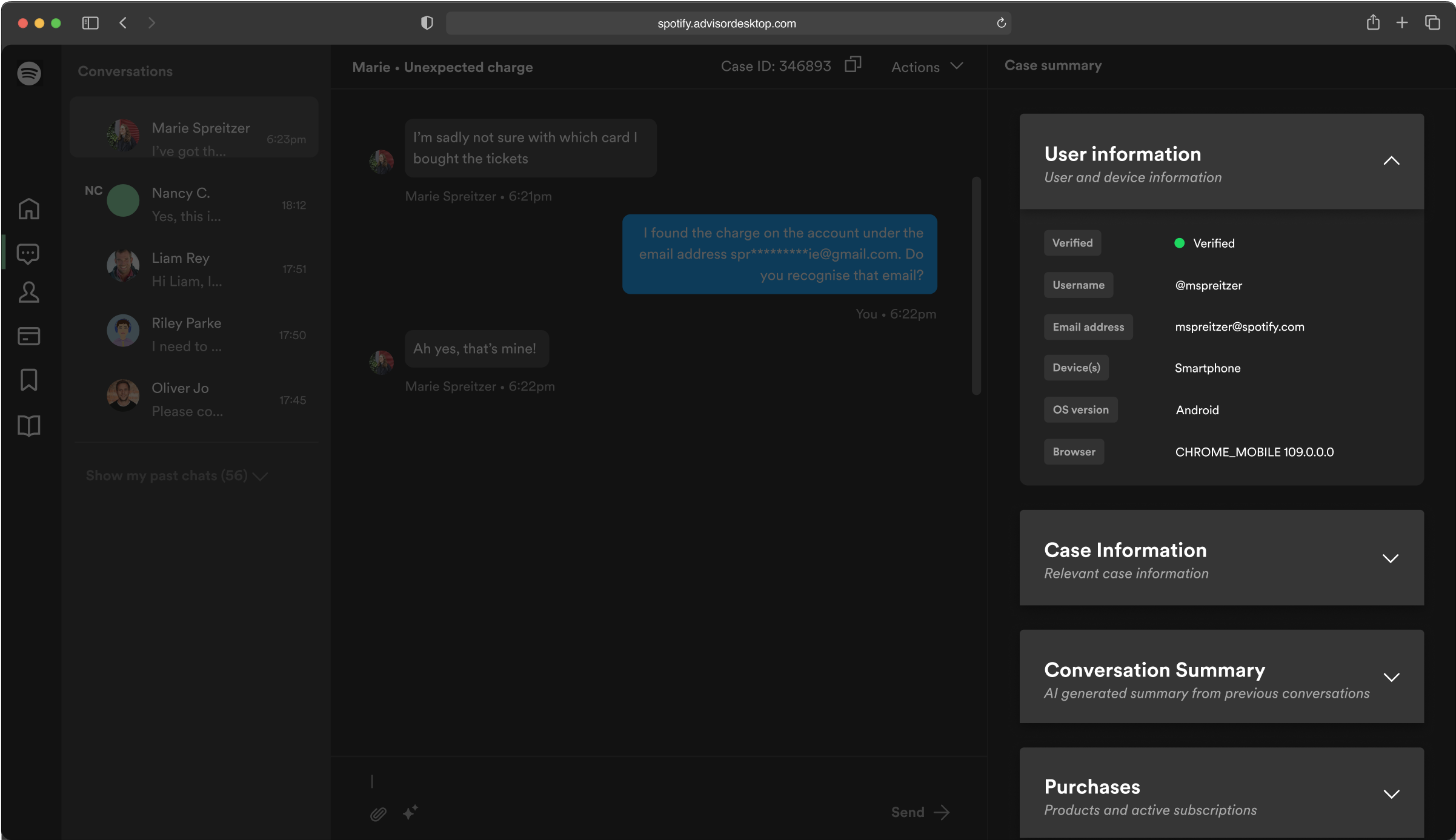Open the bookmark icon in sidebar

click(x=28, y=380)
